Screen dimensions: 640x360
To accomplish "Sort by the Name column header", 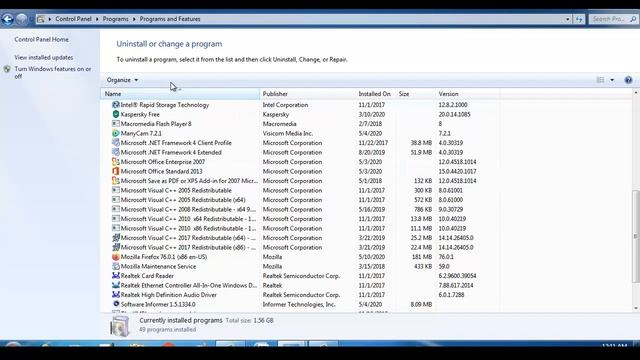I will (180, 94).
